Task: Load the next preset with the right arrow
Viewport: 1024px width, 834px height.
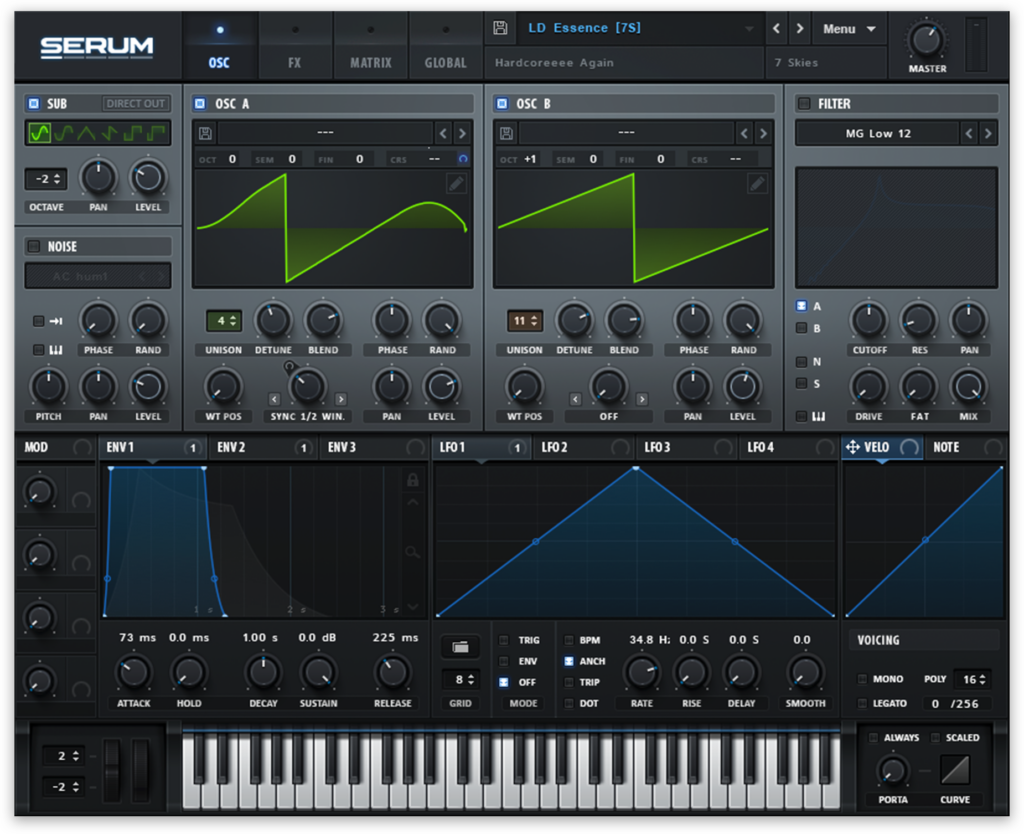Action: pyautogui.click(x=798, y=28)
